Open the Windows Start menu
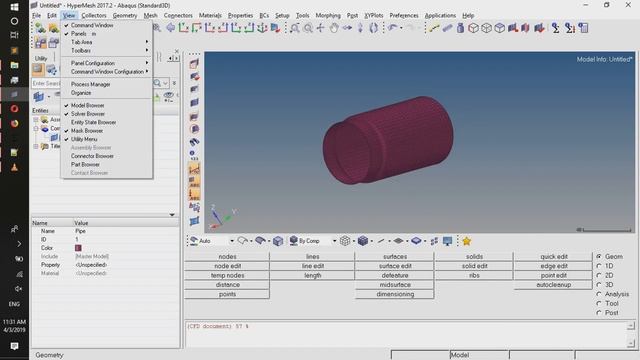Screen dimensions: 640x360 (x=14, y=7)
